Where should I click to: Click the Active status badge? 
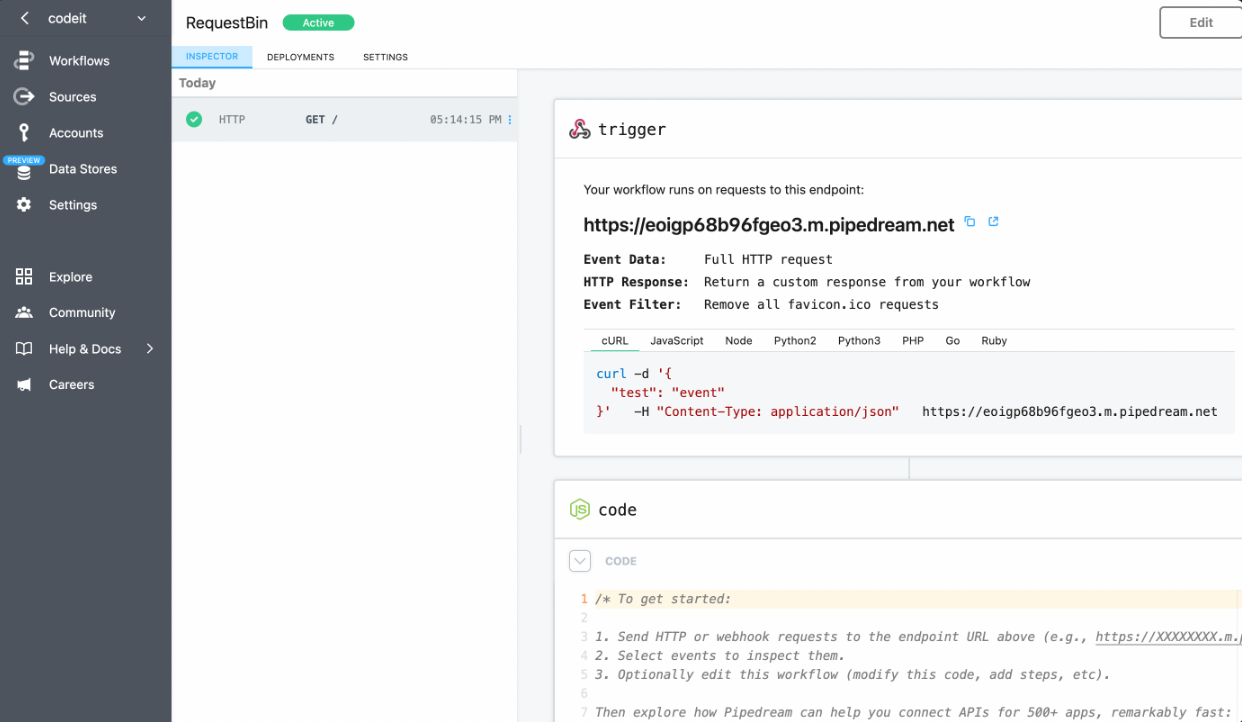tap(318, 23)
